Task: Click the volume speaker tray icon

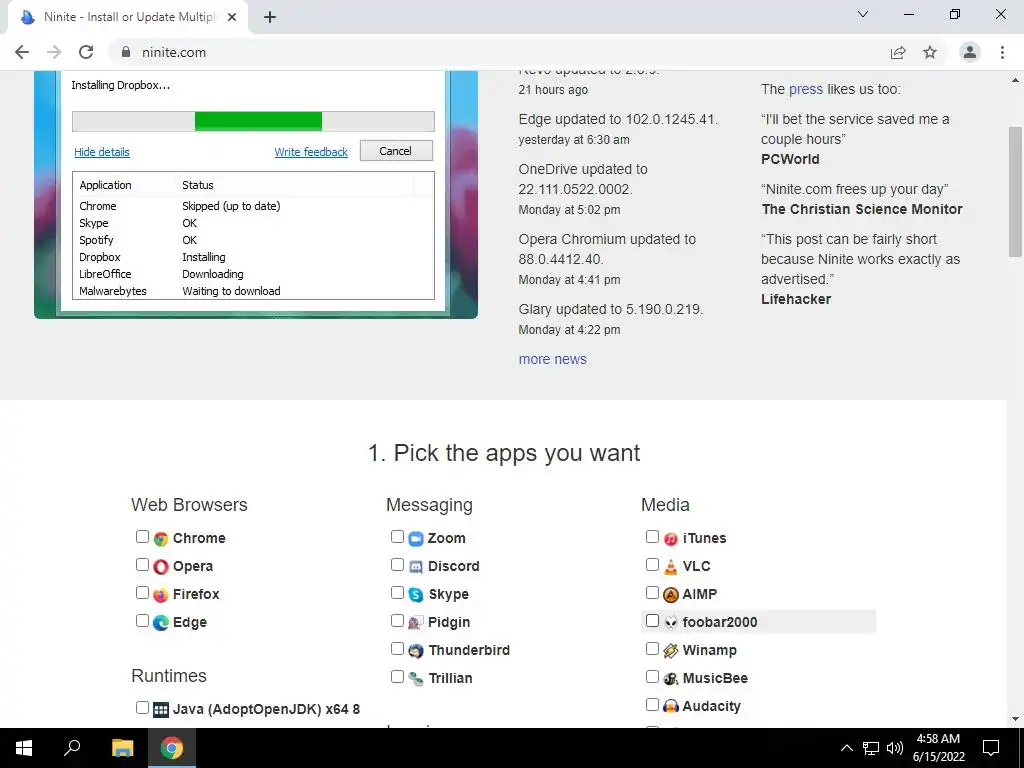Action: 895,748
